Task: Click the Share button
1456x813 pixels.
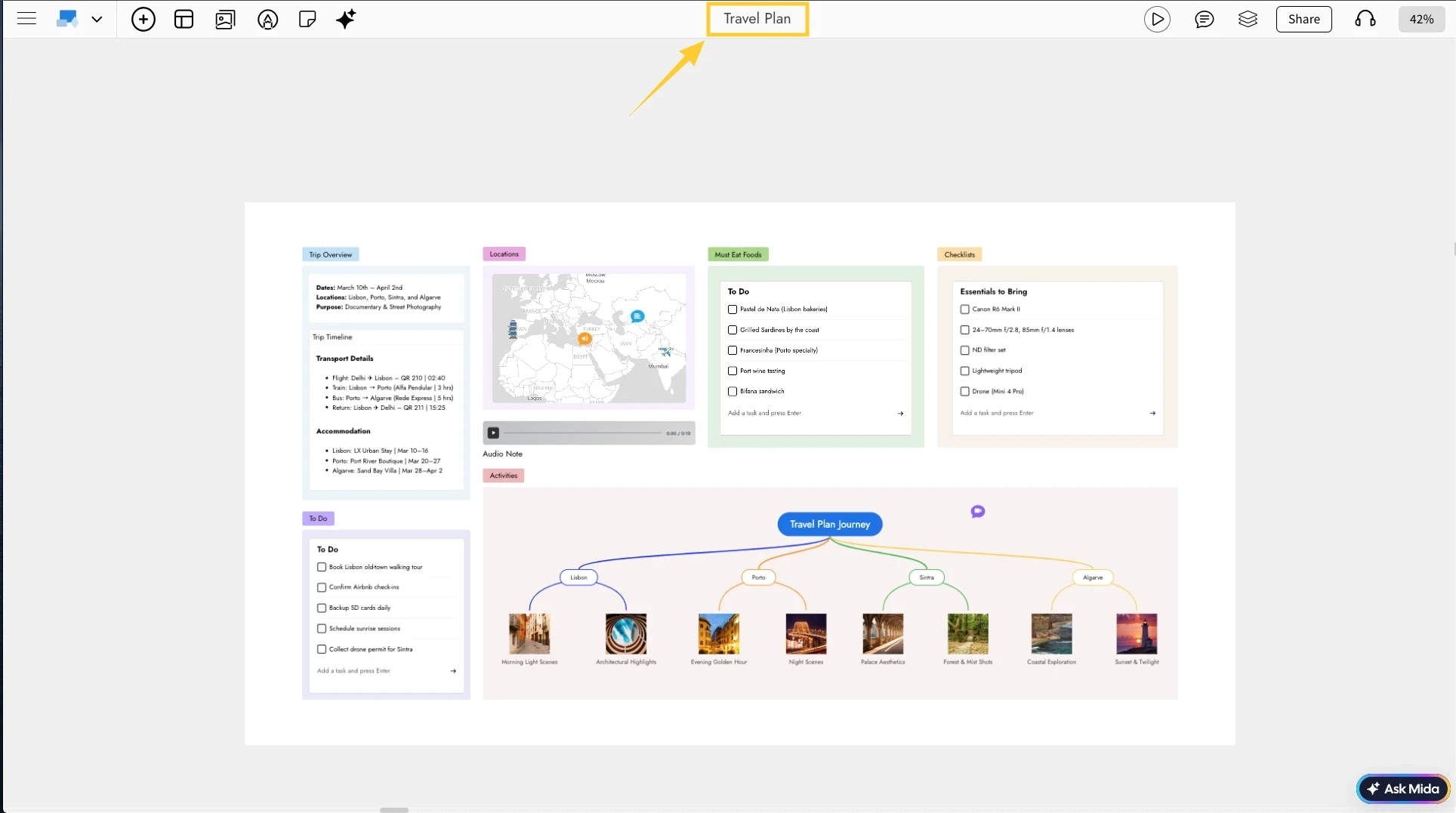Action: [x=1303, y=19]
